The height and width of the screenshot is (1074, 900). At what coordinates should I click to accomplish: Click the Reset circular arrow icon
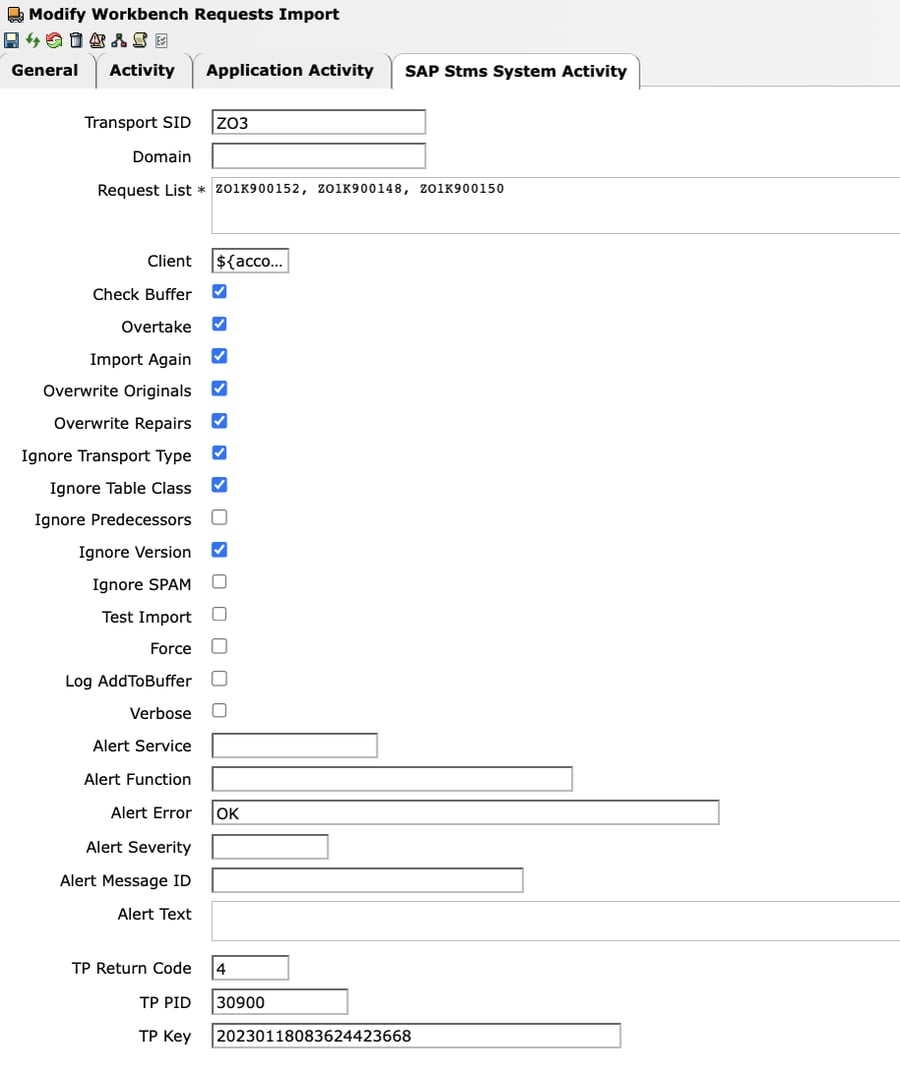[54, 40]
